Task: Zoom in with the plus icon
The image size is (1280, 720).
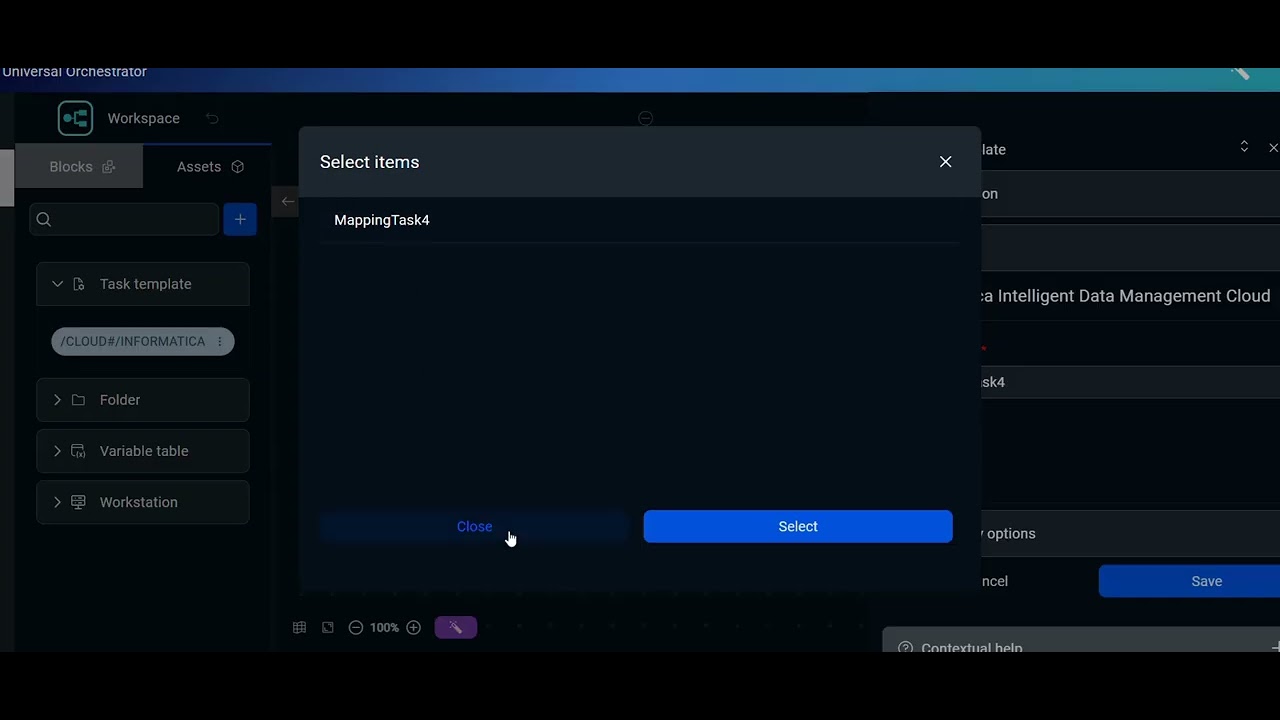Action: click(x=413, y=627)
